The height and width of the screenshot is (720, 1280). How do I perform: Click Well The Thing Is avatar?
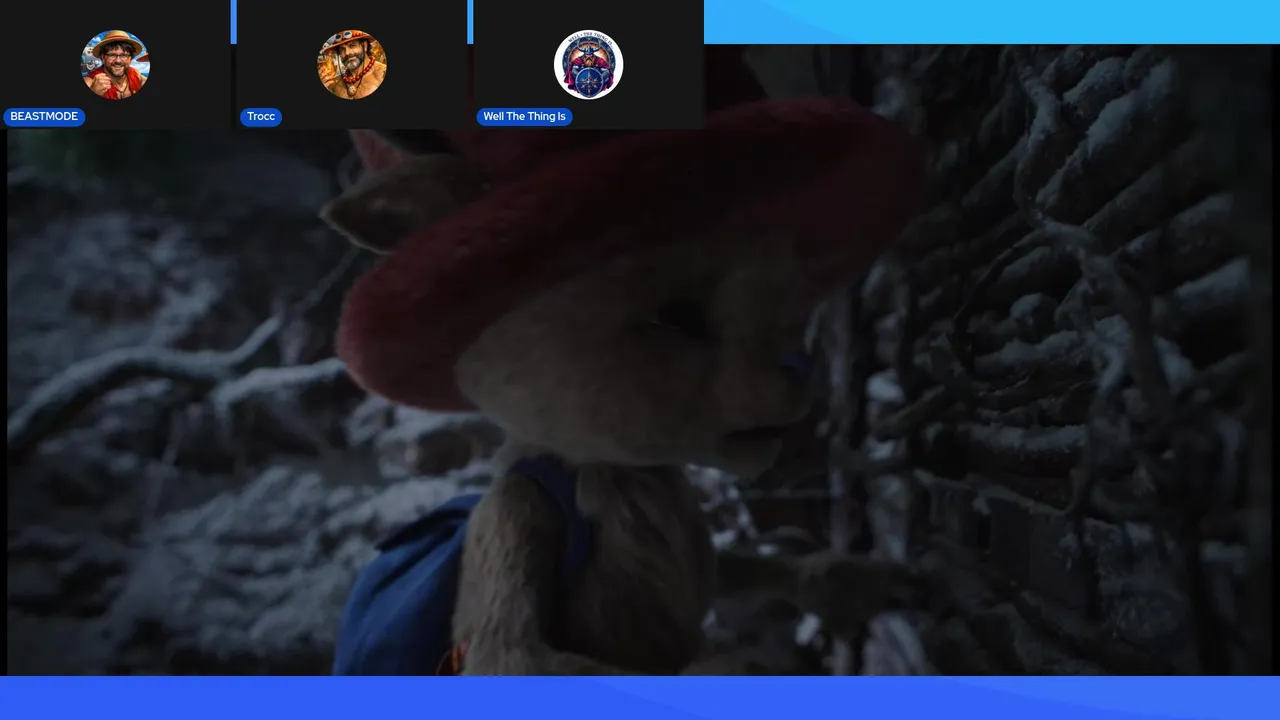(589, 64)
